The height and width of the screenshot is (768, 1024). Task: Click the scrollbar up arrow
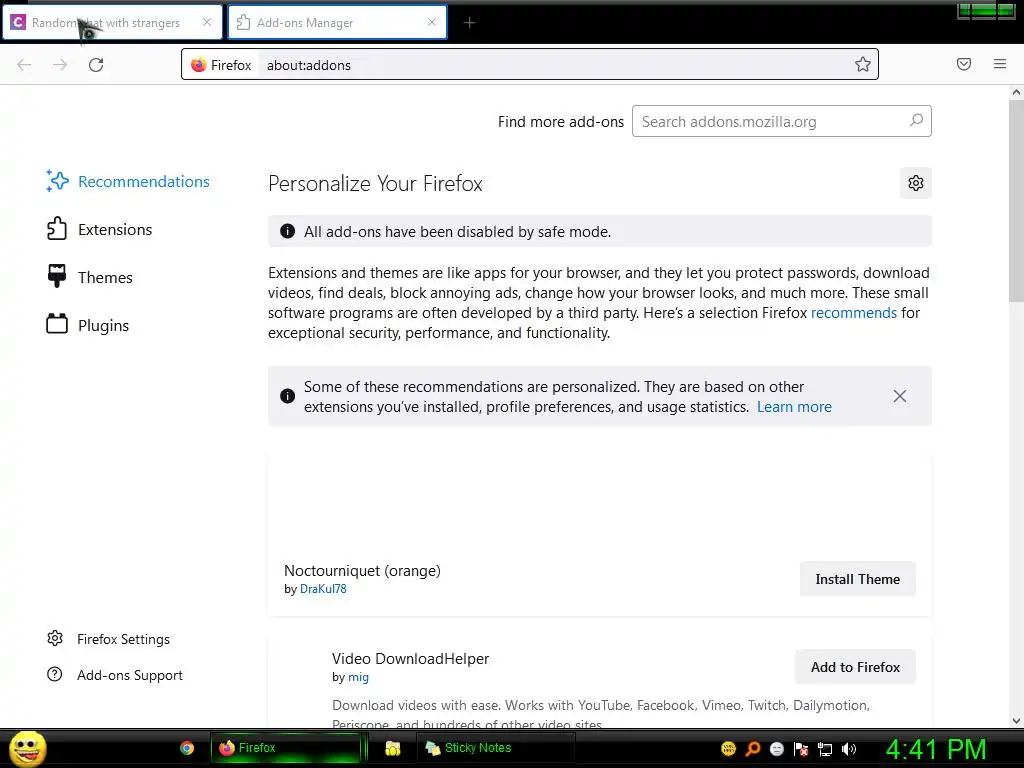click(x=1016, y=92)
